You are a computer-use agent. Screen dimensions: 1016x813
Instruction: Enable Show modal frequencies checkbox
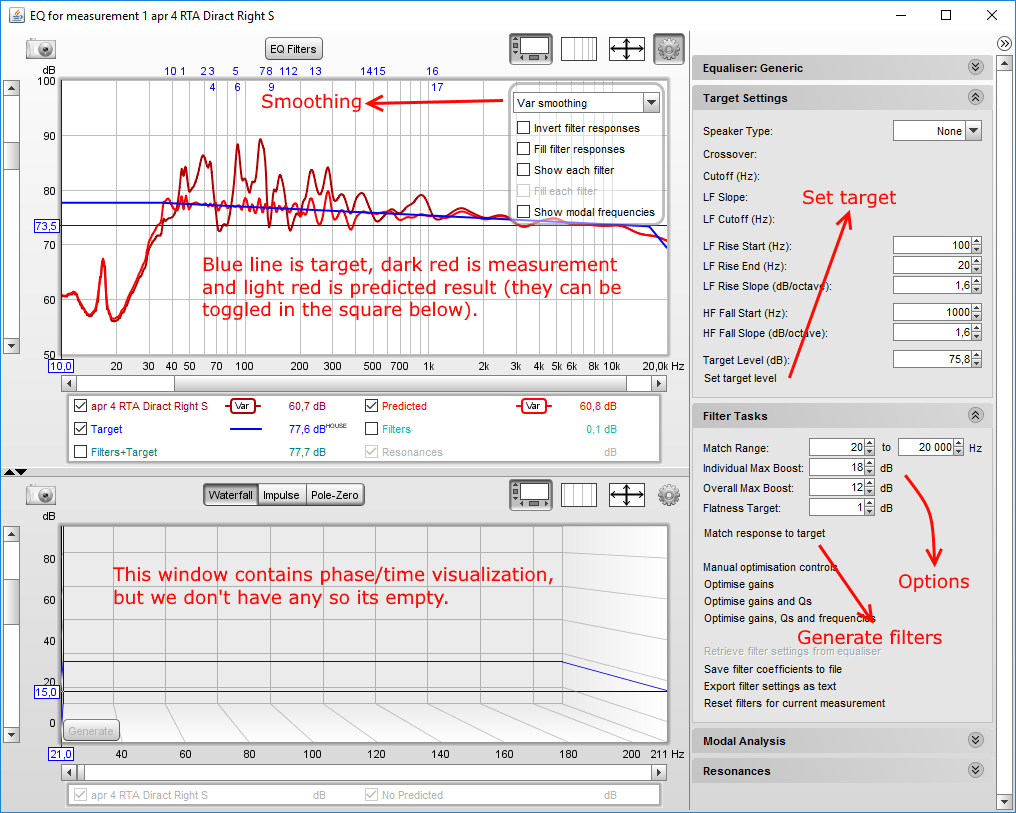523,212
